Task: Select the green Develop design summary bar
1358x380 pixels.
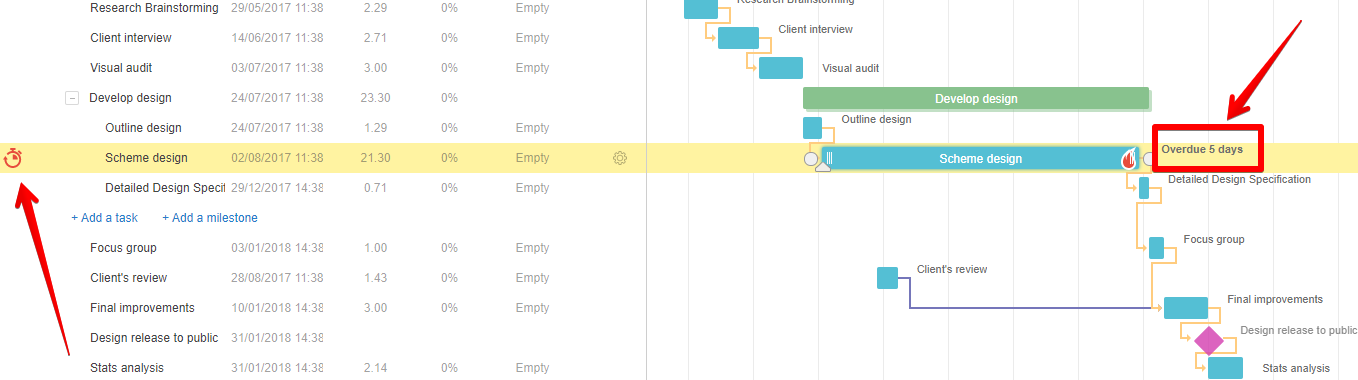Action: click(x=976, y=98)
